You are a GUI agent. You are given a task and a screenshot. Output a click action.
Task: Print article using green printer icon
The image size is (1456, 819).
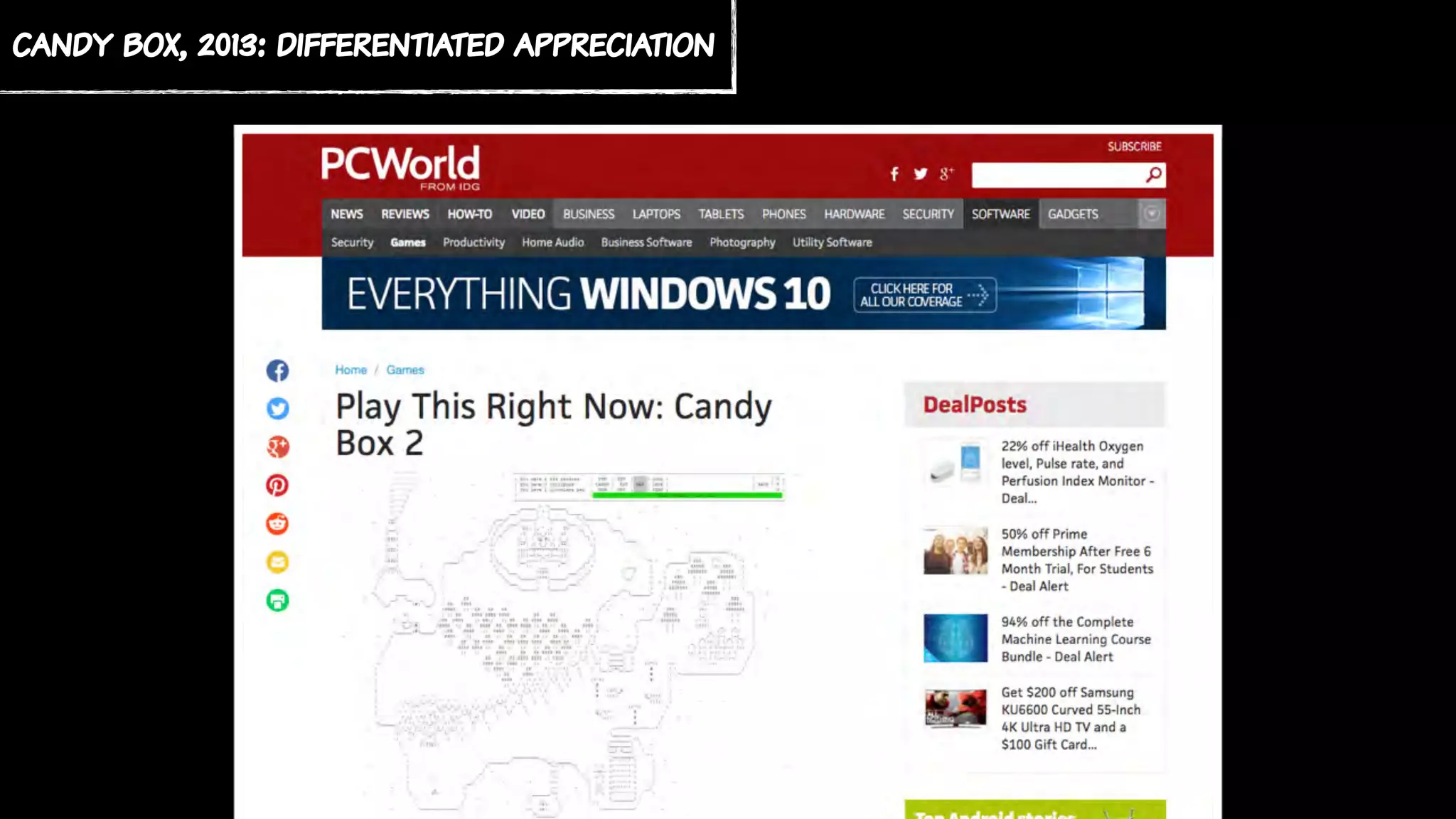click(x=277, y=601)
